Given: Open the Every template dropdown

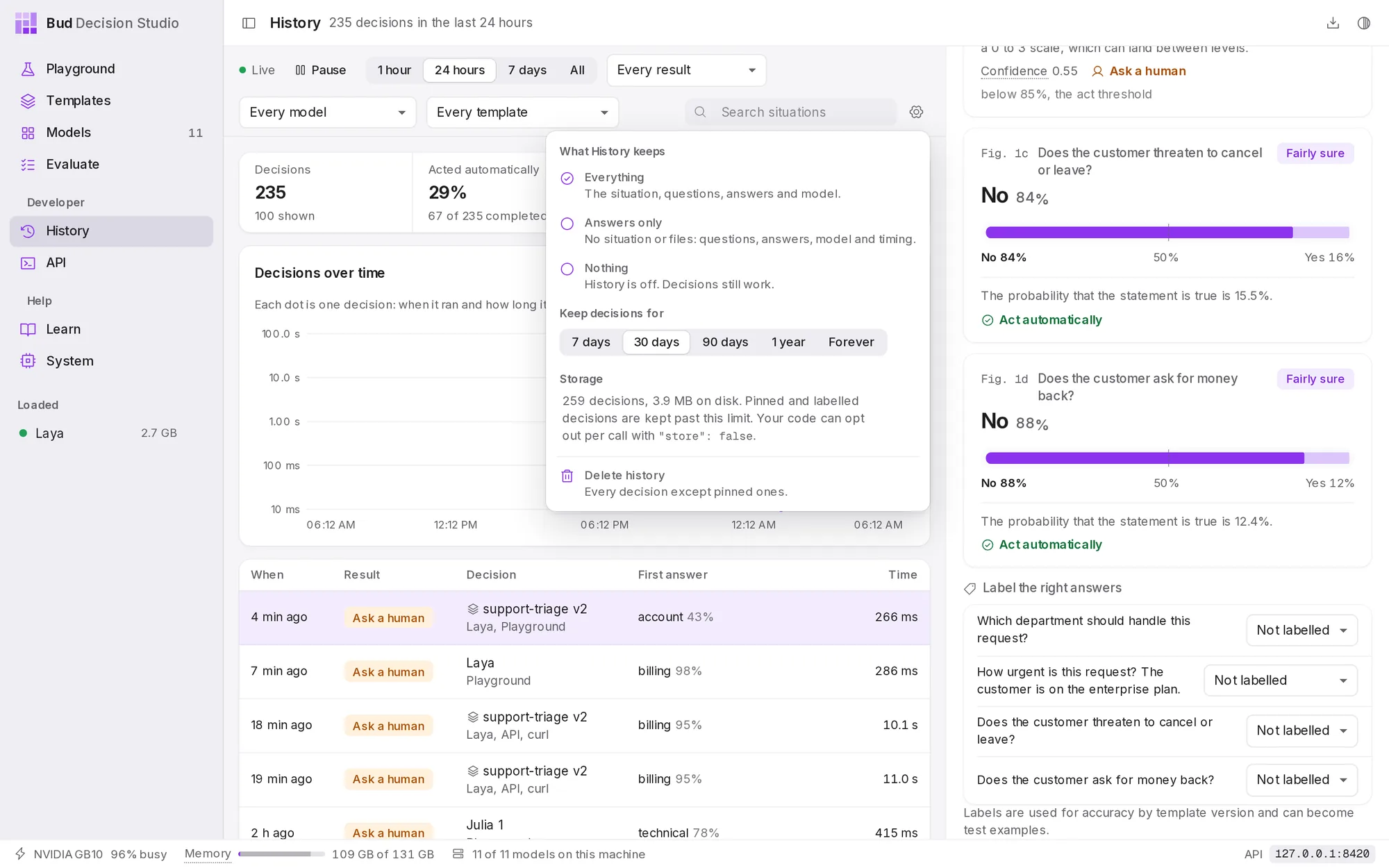Looking at the screenshot, I should [522, 112].
